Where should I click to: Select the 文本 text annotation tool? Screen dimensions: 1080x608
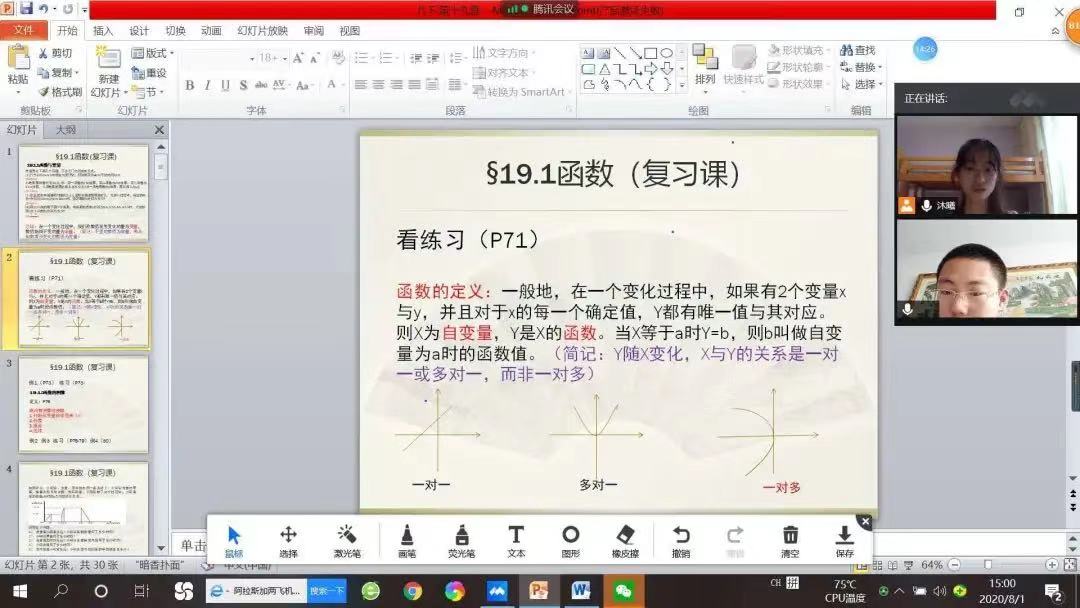(516, 539)
